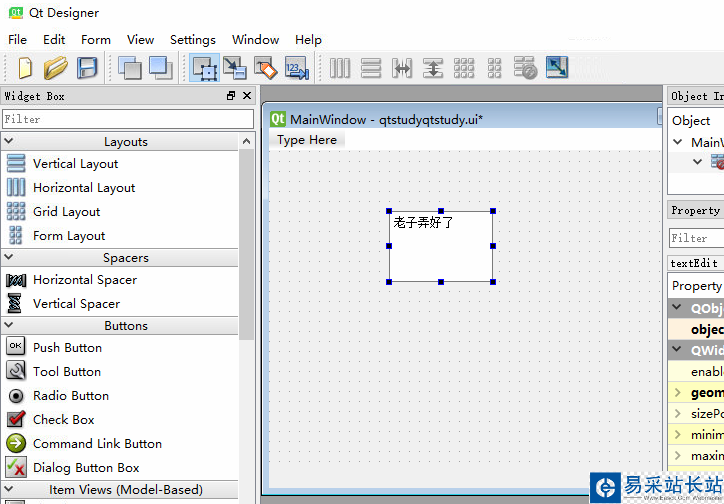Collapse the QObject property group

click(677, 307)
